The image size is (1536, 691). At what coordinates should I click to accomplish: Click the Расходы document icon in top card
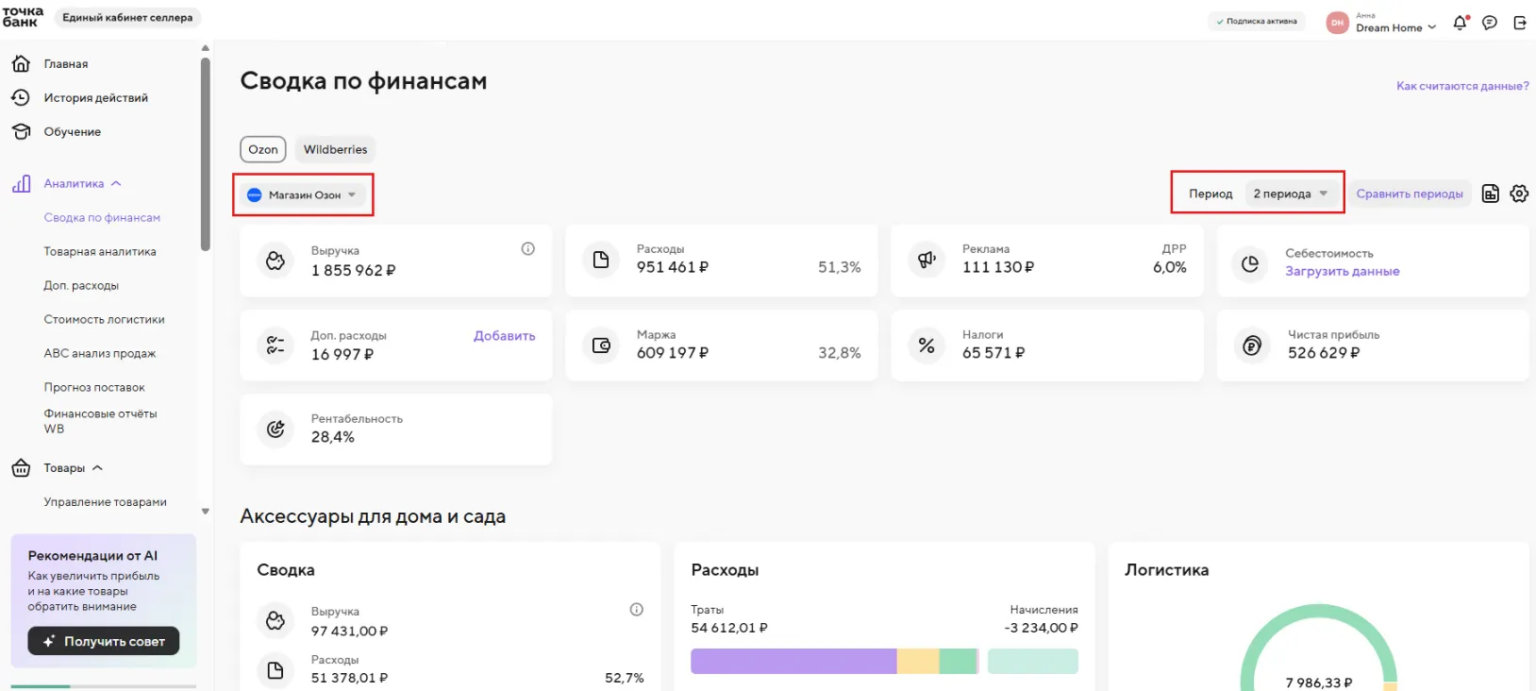pos(601,261)
